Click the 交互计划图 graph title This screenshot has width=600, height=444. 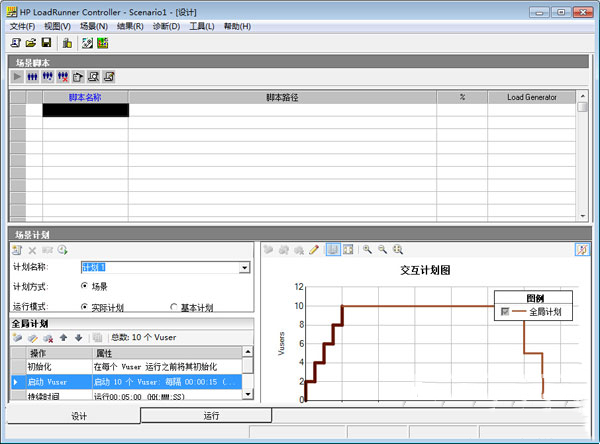pyautogui.click(x=425, y=270)
